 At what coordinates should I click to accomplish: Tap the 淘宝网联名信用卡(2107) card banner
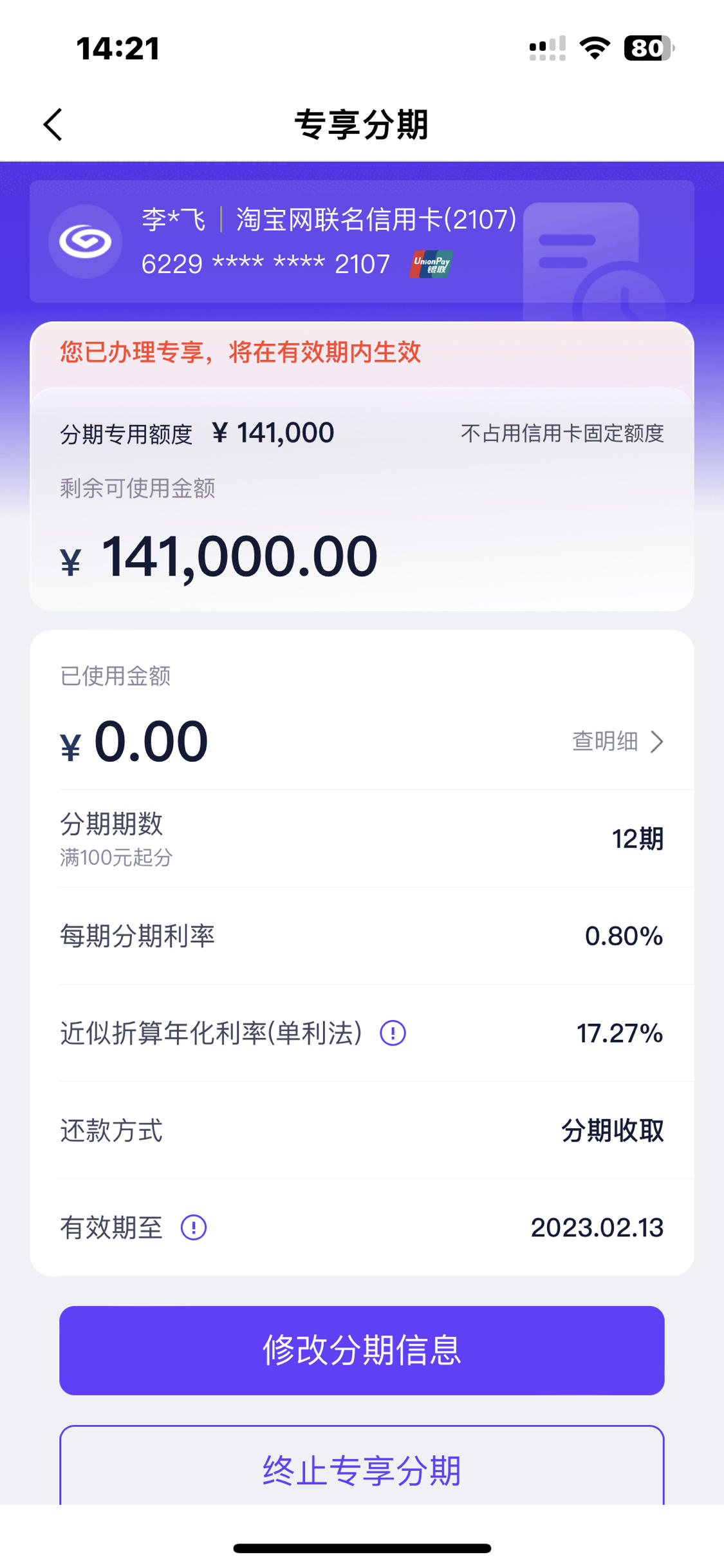click(x=362, y=241)
